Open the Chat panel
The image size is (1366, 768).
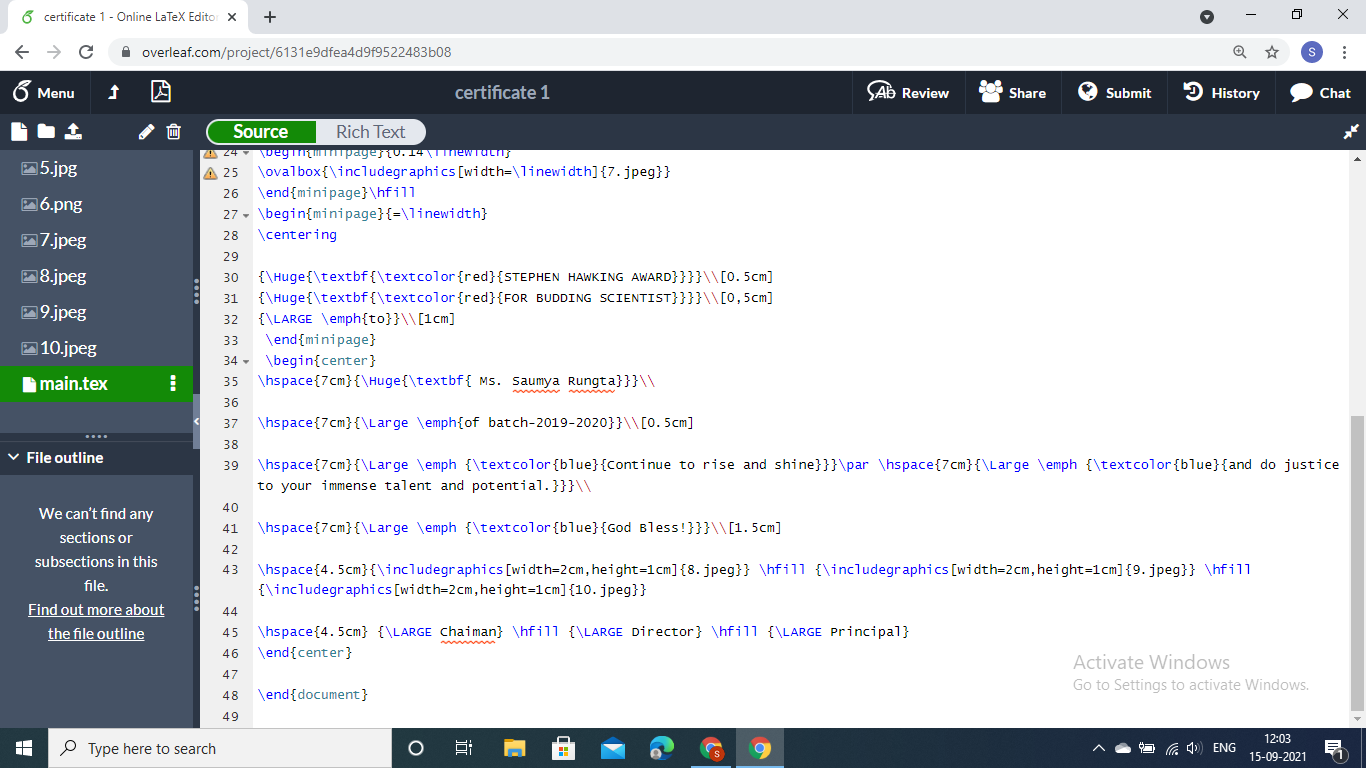click(1320, 93)
